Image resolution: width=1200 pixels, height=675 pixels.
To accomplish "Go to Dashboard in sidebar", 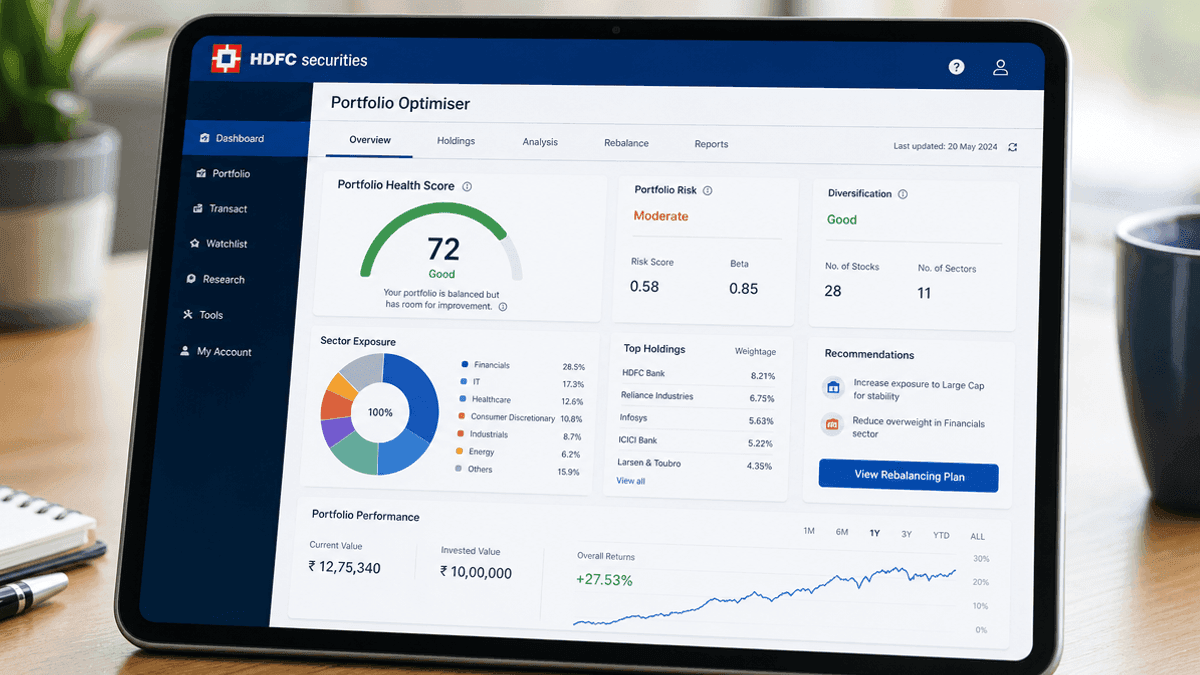I will click(x=247, y=138).
